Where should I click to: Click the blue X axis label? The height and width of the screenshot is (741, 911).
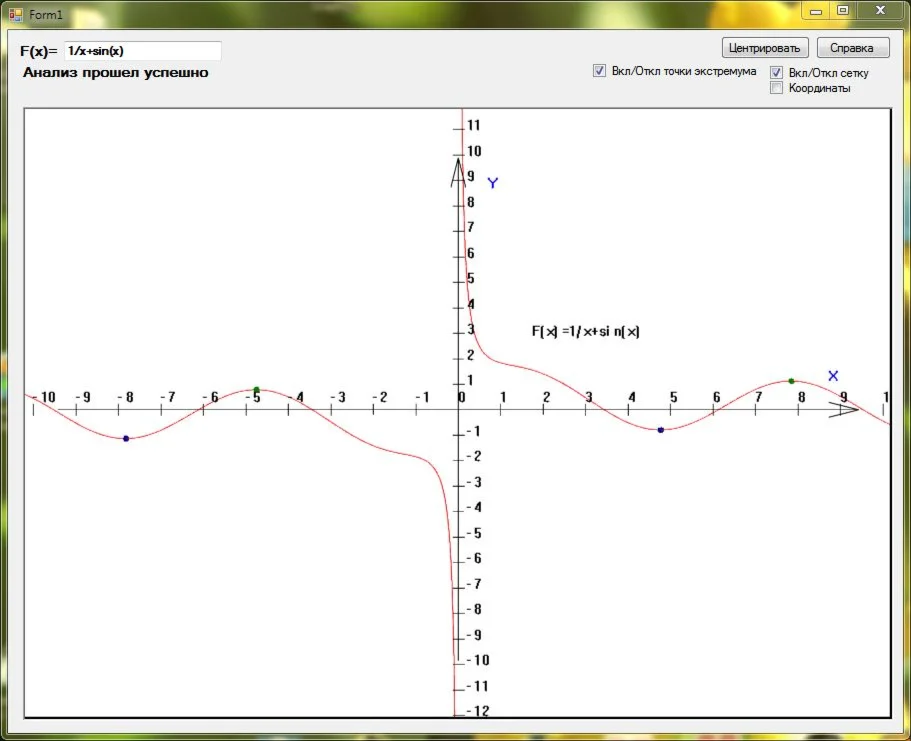(x=833, y=375)
